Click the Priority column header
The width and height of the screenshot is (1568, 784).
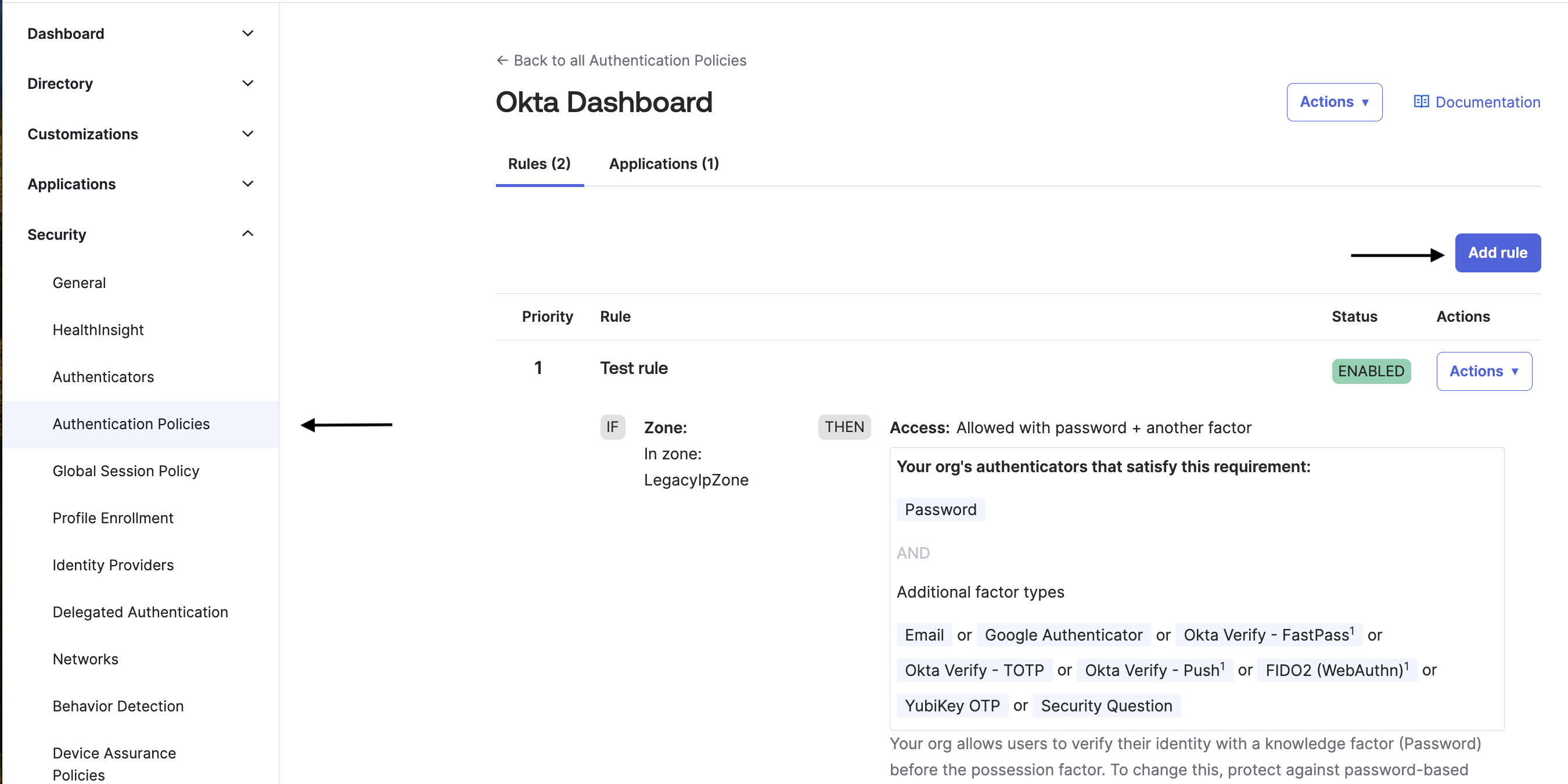pyautogui.click(x=547, y=317)
